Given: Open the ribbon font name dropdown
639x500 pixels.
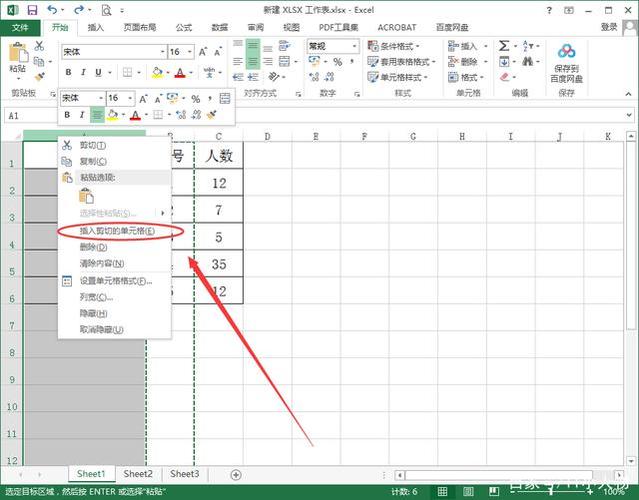Looking at the screenshot, I should pos(163,52).
